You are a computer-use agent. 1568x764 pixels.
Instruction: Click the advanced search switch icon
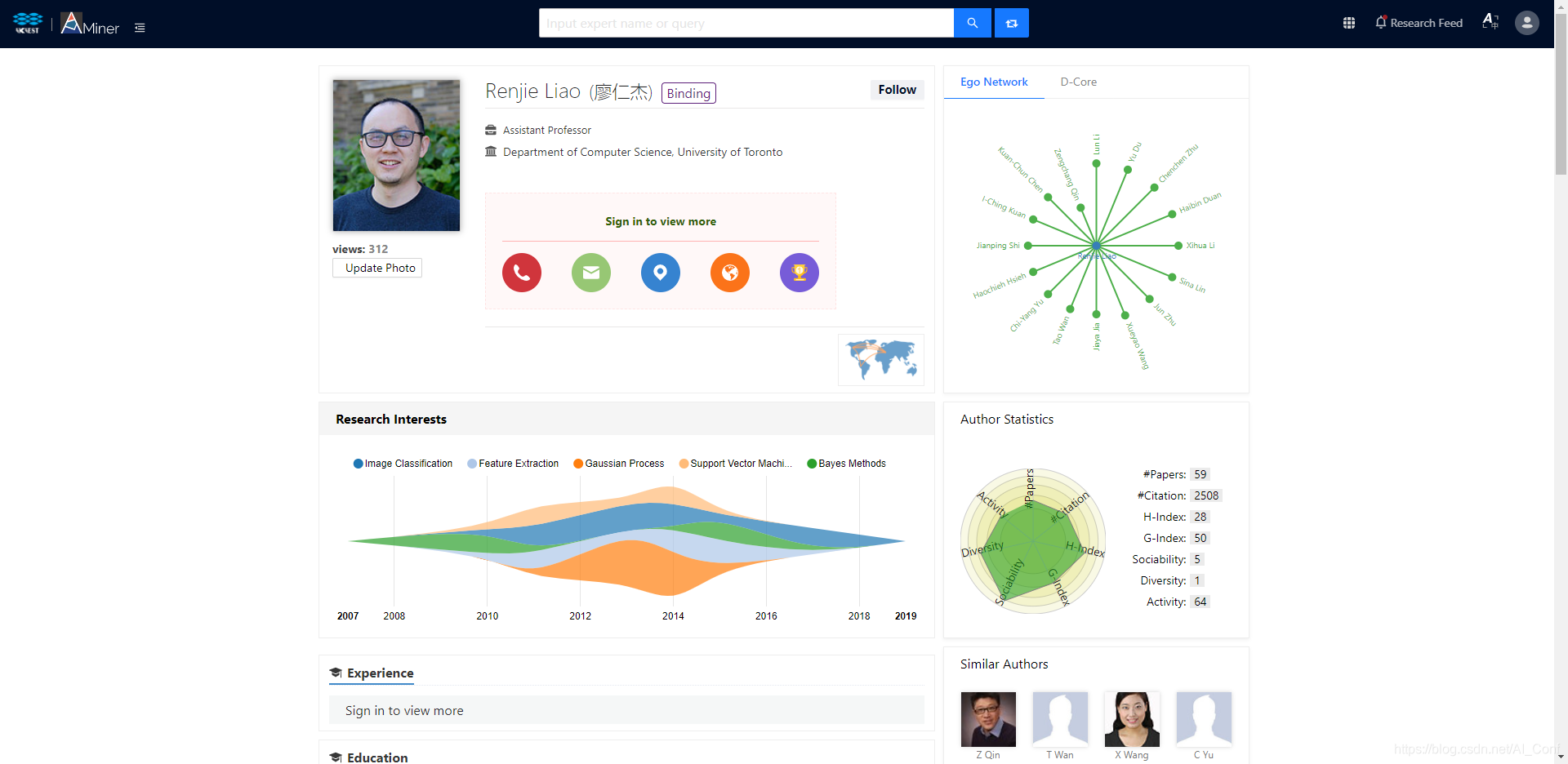click(x=1012, y=23)
